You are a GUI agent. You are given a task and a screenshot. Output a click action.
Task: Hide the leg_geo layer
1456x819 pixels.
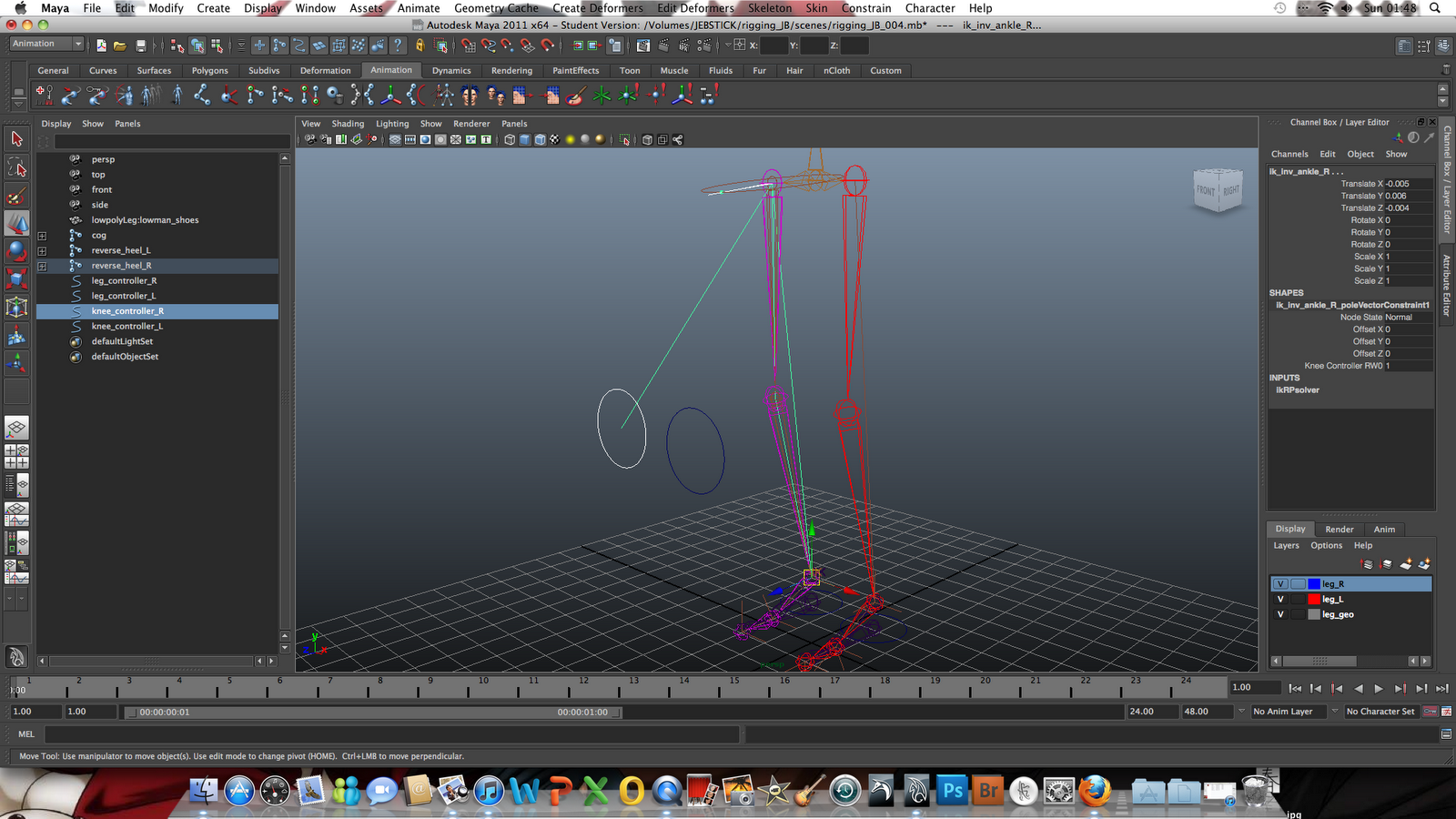tap(1280, 614)
